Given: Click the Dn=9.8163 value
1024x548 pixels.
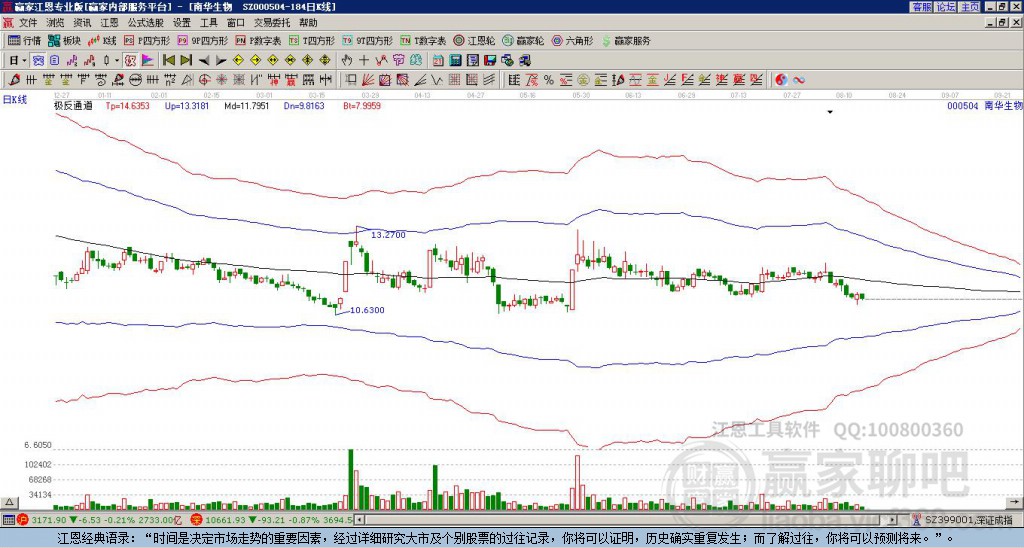Looking at the screenshot, I should [x=304, y=105].
